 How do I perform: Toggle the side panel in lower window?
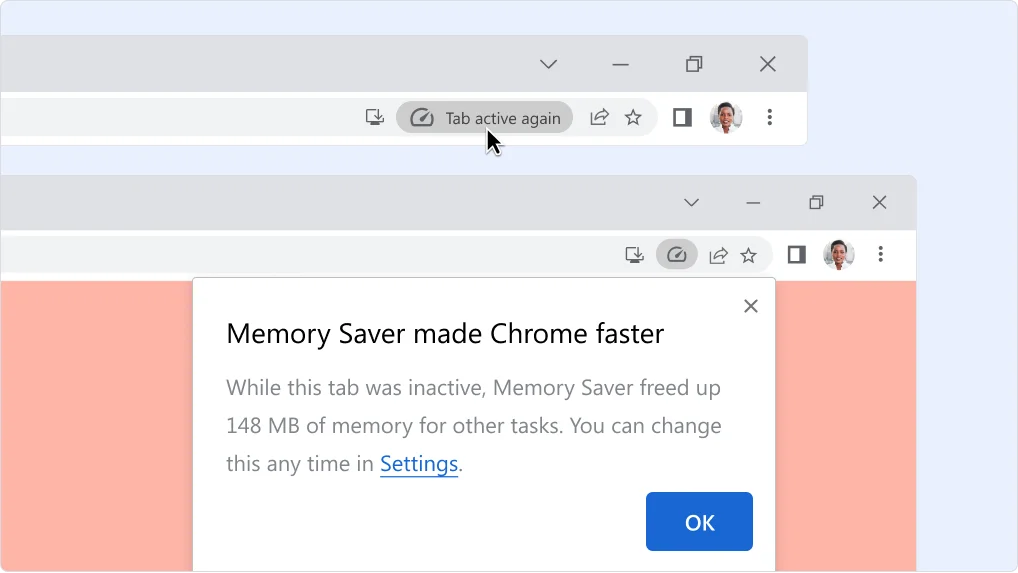797,254
